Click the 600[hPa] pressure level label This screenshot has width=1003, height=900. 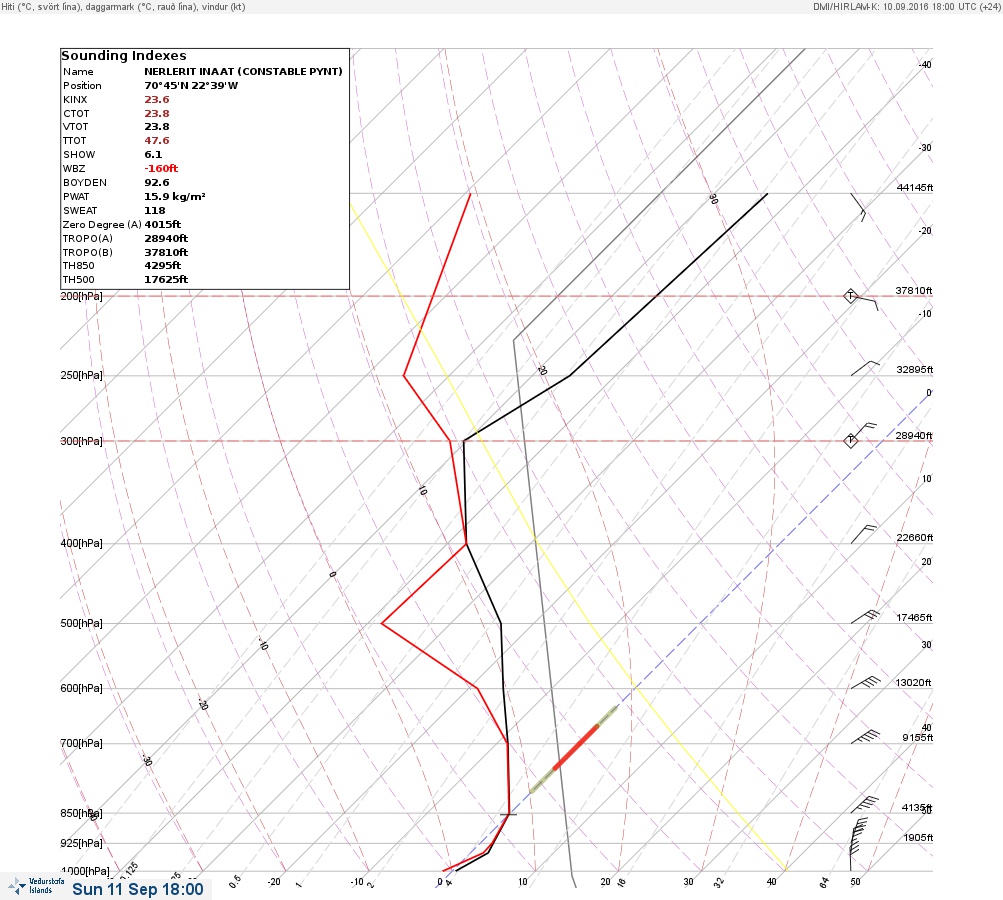[81, 688]
